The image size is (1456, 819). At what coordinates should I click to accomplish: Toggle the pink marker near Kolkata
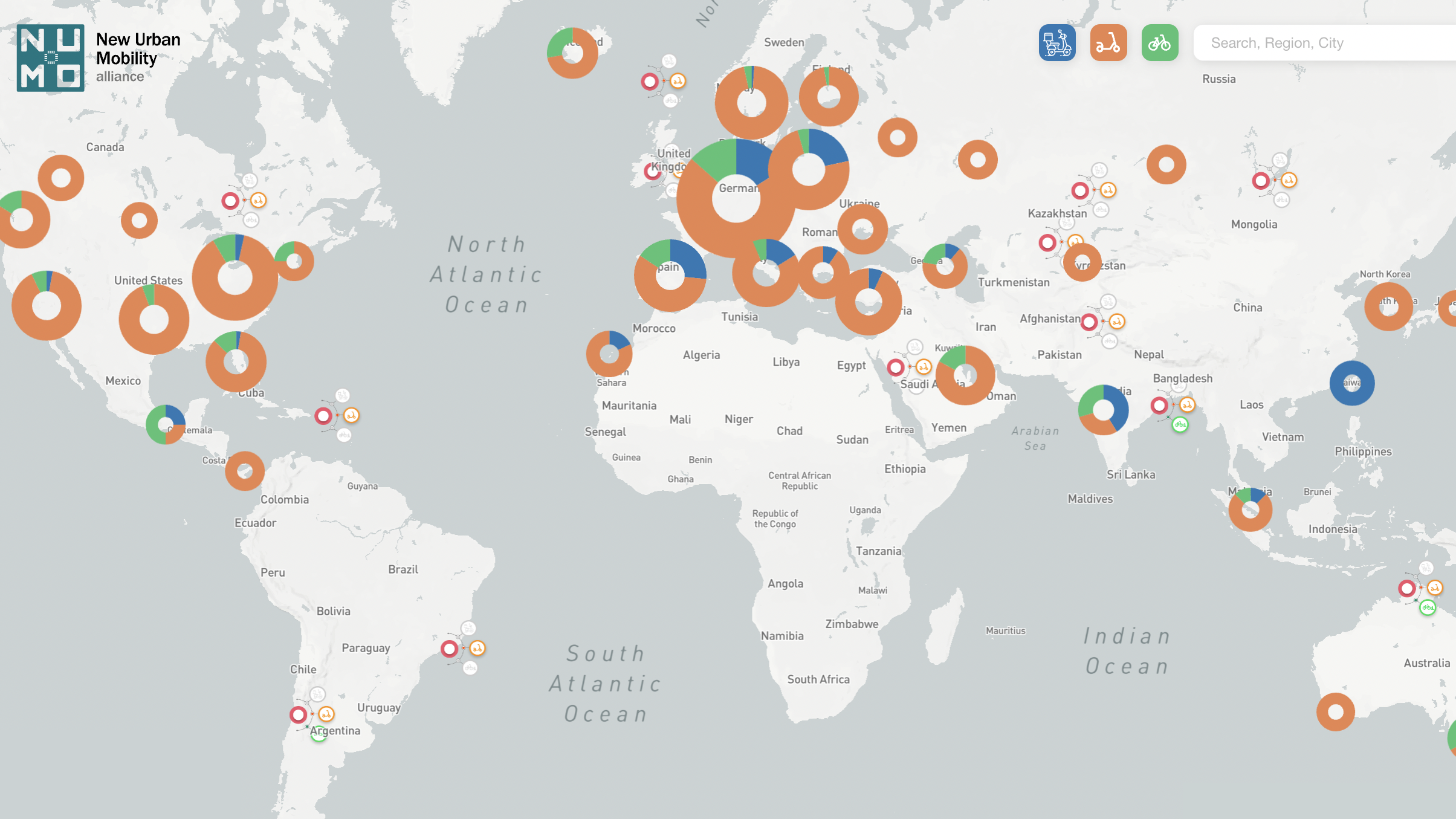1159,405
